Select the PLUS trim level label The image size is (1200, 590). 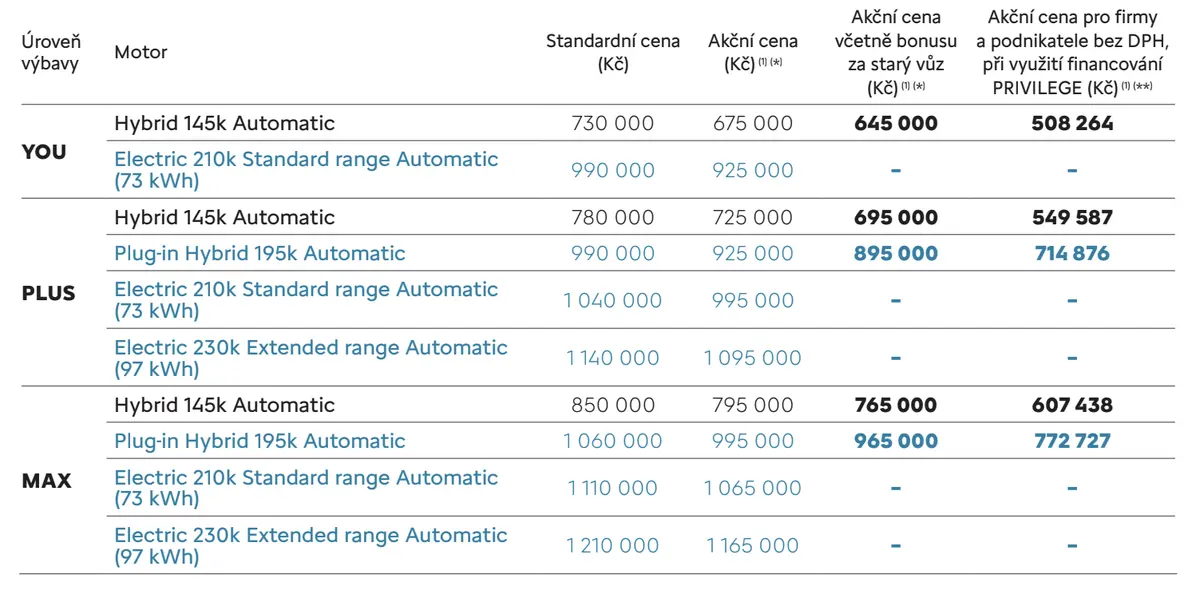49,294
